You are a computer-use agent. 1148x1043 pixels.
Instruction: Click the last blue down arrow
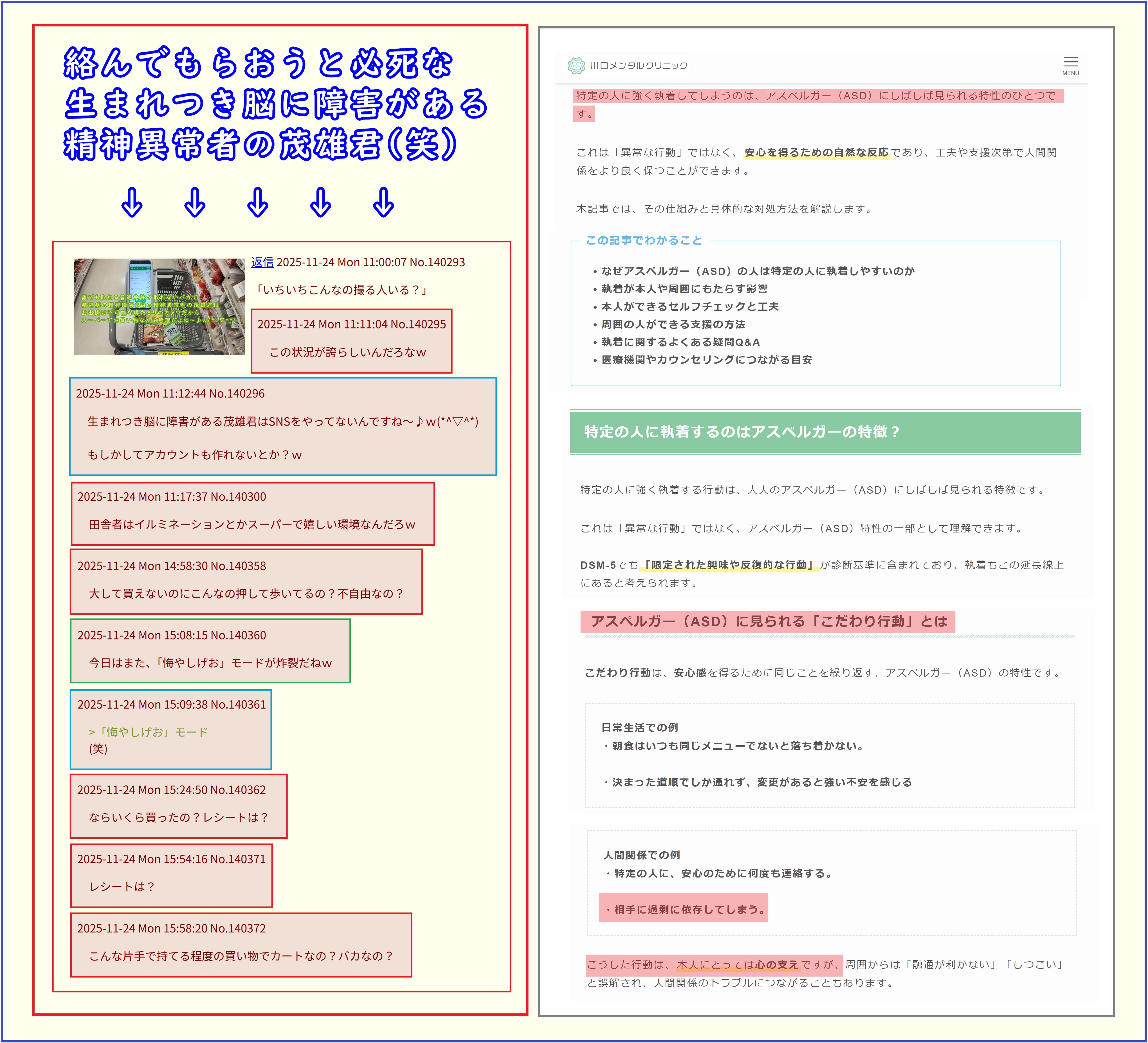tap(383, 202)
